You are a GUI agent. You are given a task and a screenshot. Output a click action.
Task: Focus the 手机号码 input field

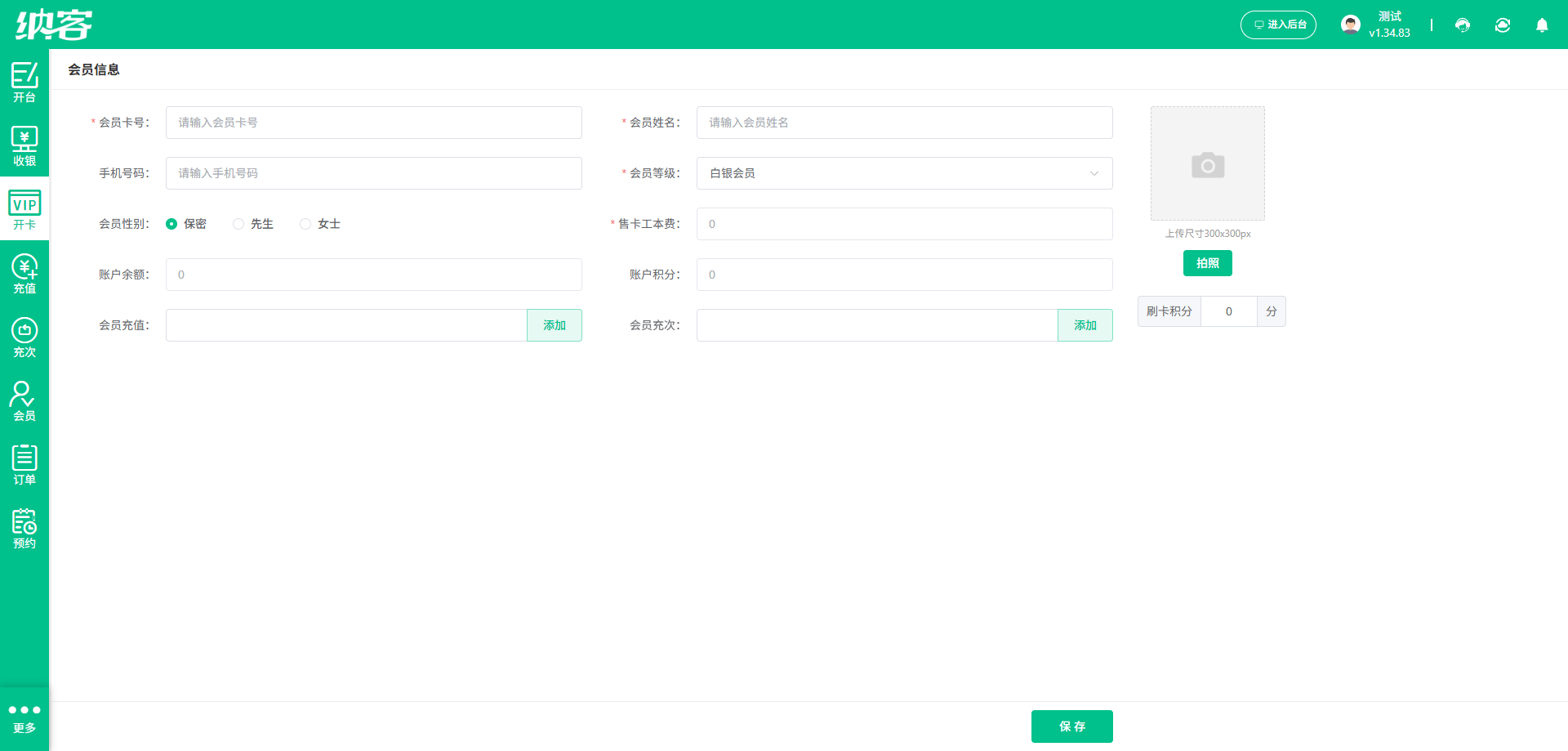point(374,173)
